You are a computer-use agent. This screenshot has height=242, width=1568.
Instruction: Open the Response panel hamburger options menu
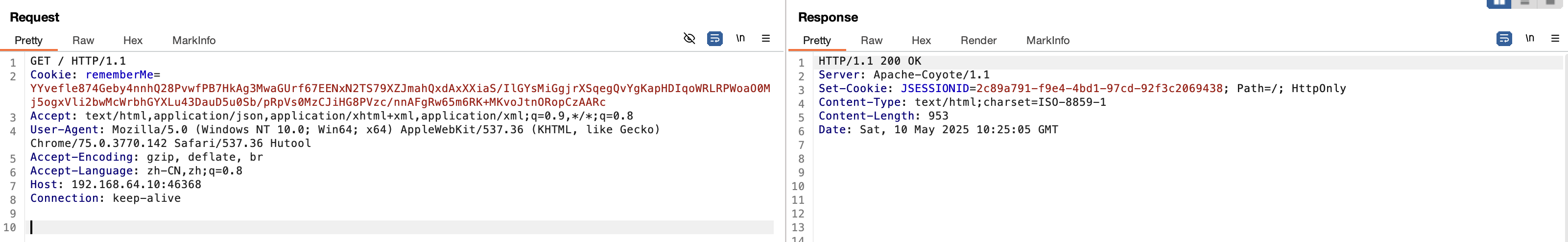click(1555, 38)
